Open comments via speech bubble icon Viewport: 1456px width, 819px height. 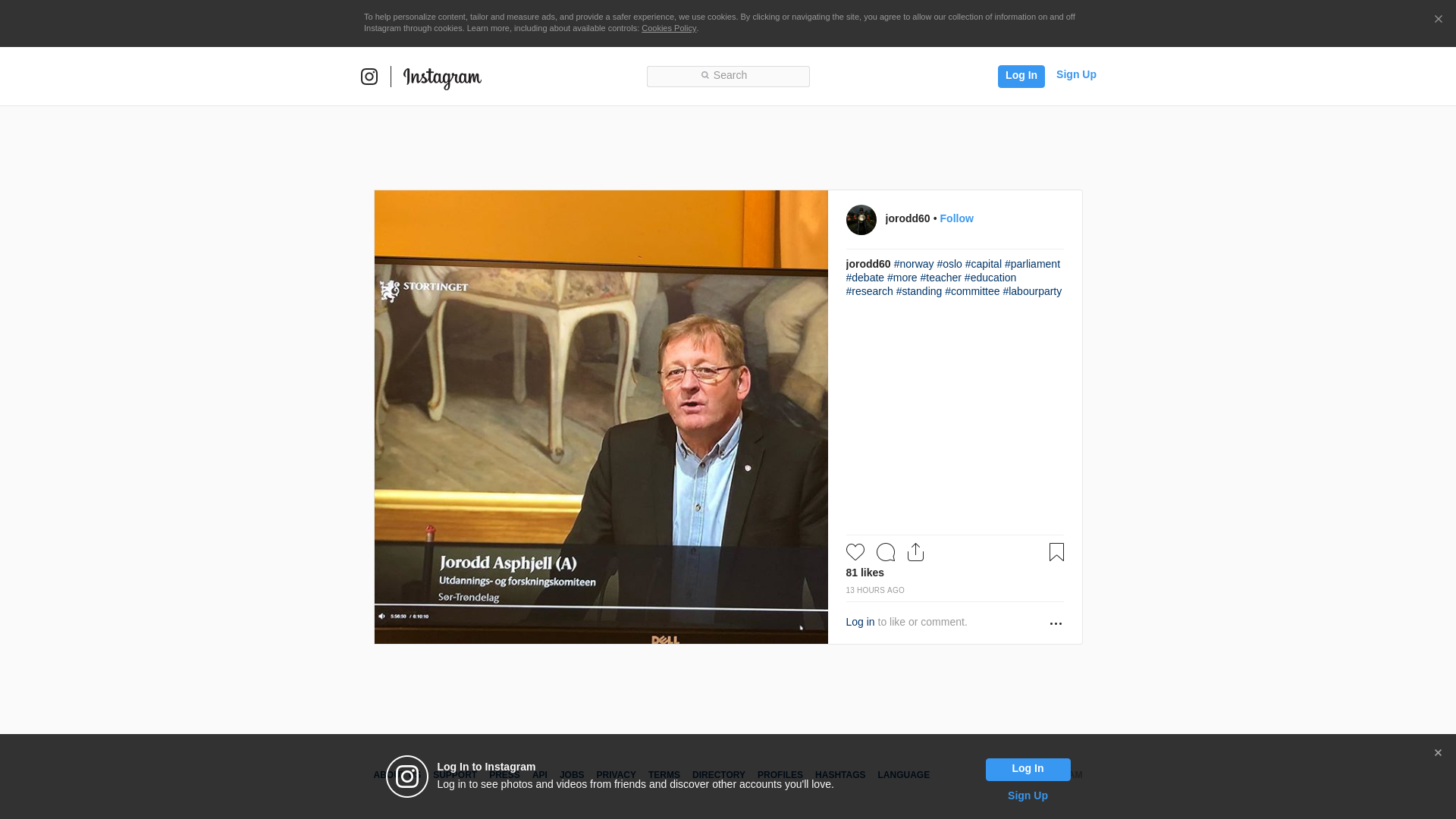[x=886, y=552]
